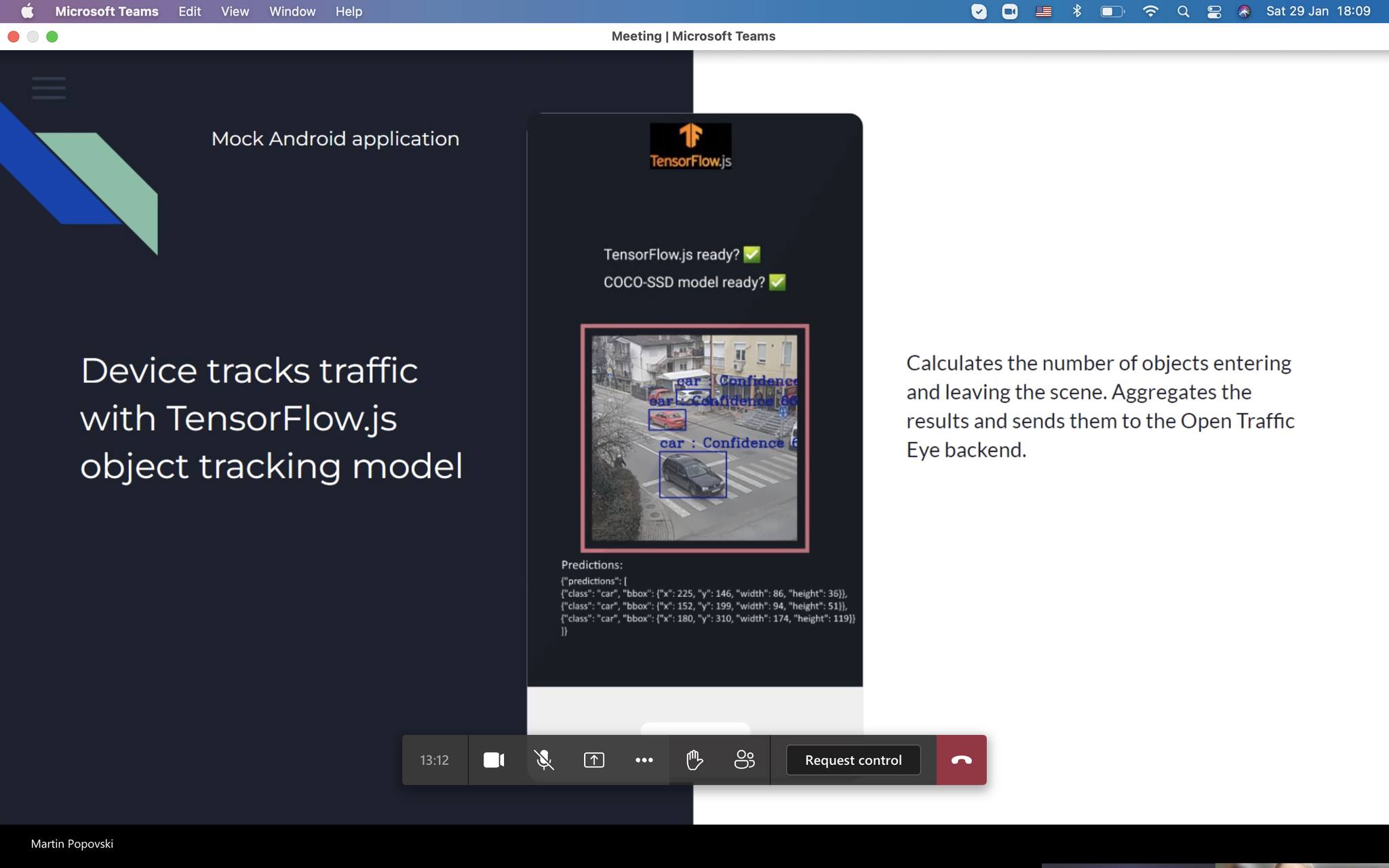Click the 'TensorFlow.js ready?' line
Viewport: 1389px width, 868px height.
[682, 254]
